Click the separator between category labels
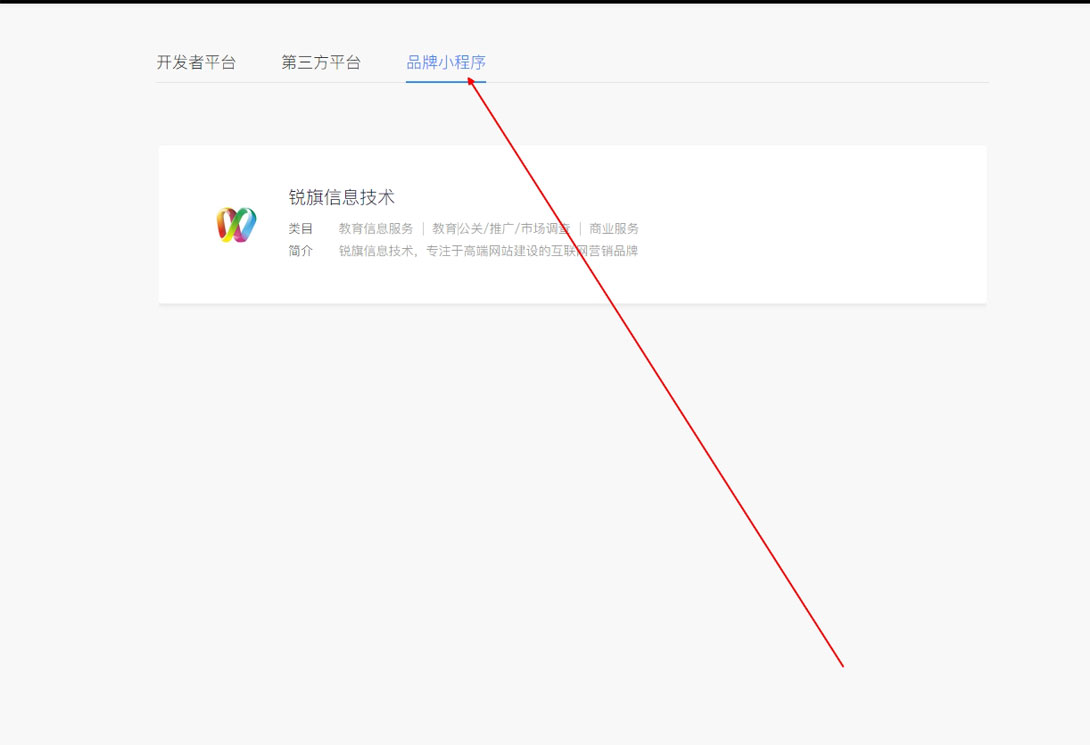Image resolution: width=1090 pixels, height=745 pixels. click(424, 227)
